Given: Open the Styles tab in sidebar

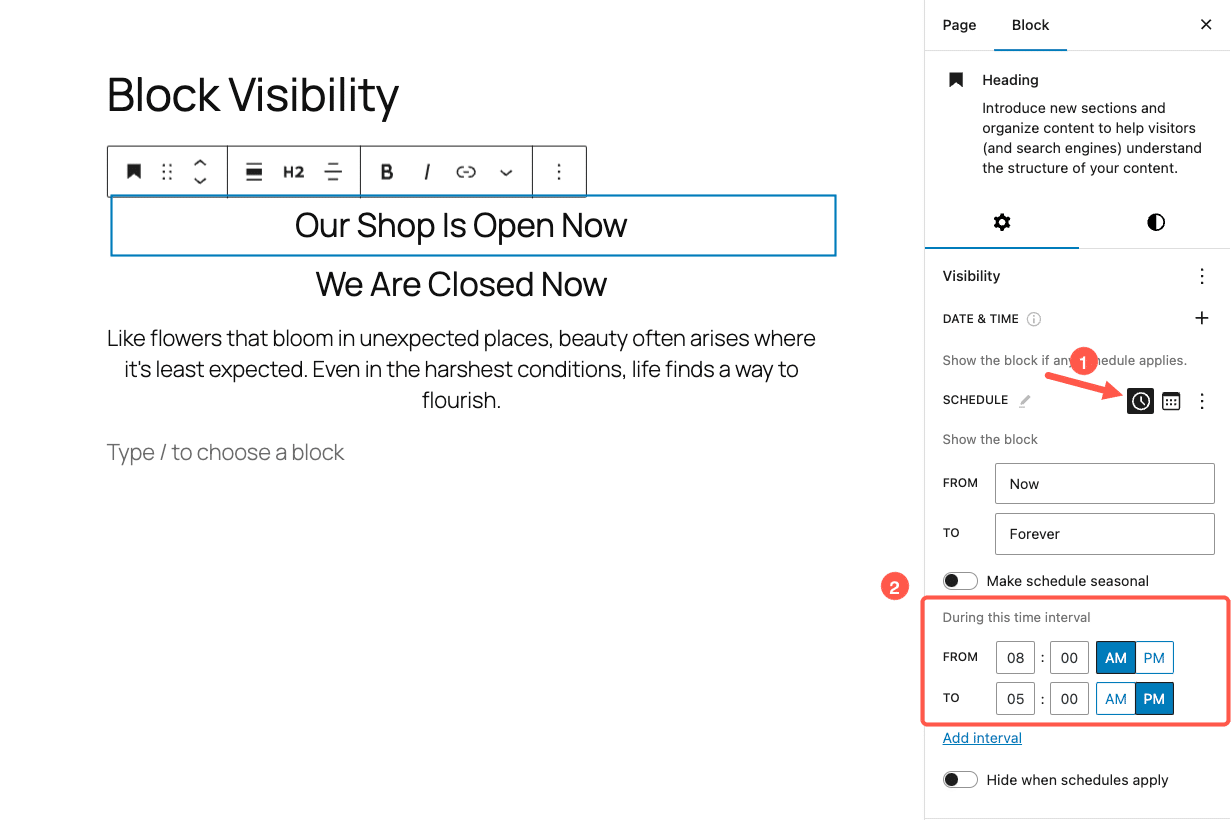Looking at the screenshot, I should pos(1155,222).
